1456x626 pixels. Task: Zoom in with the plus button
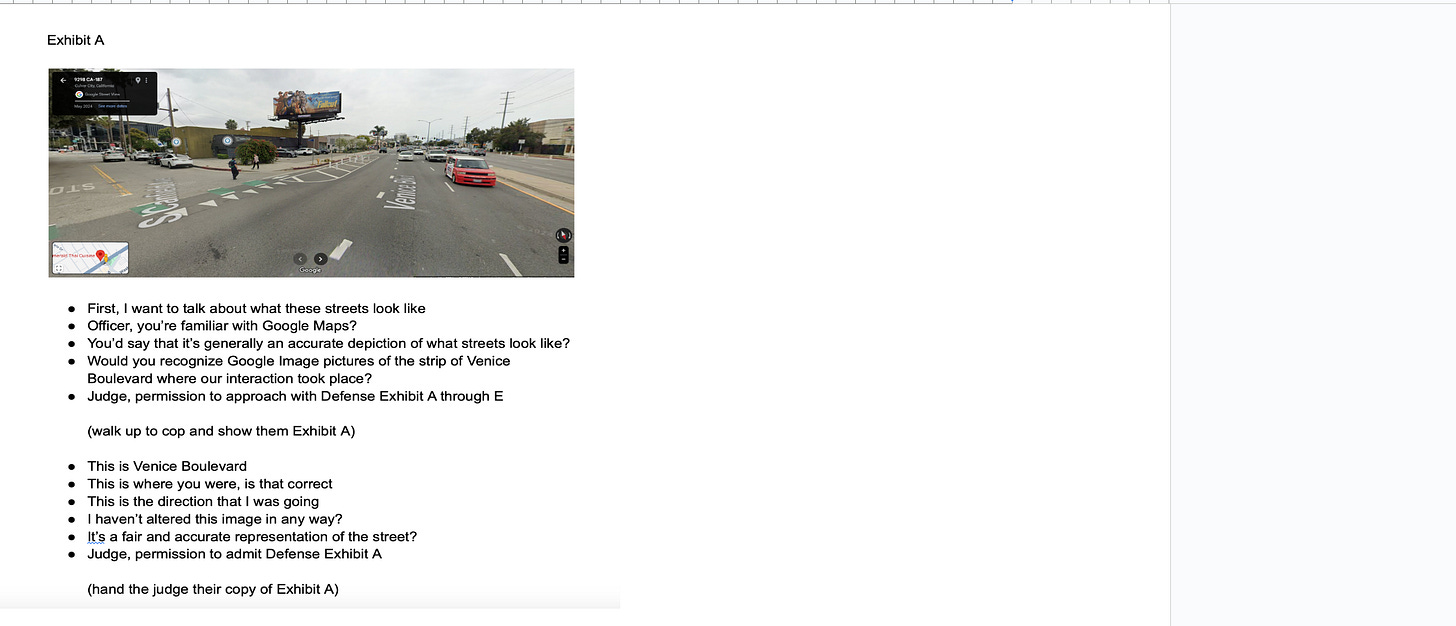coord(563,250)
